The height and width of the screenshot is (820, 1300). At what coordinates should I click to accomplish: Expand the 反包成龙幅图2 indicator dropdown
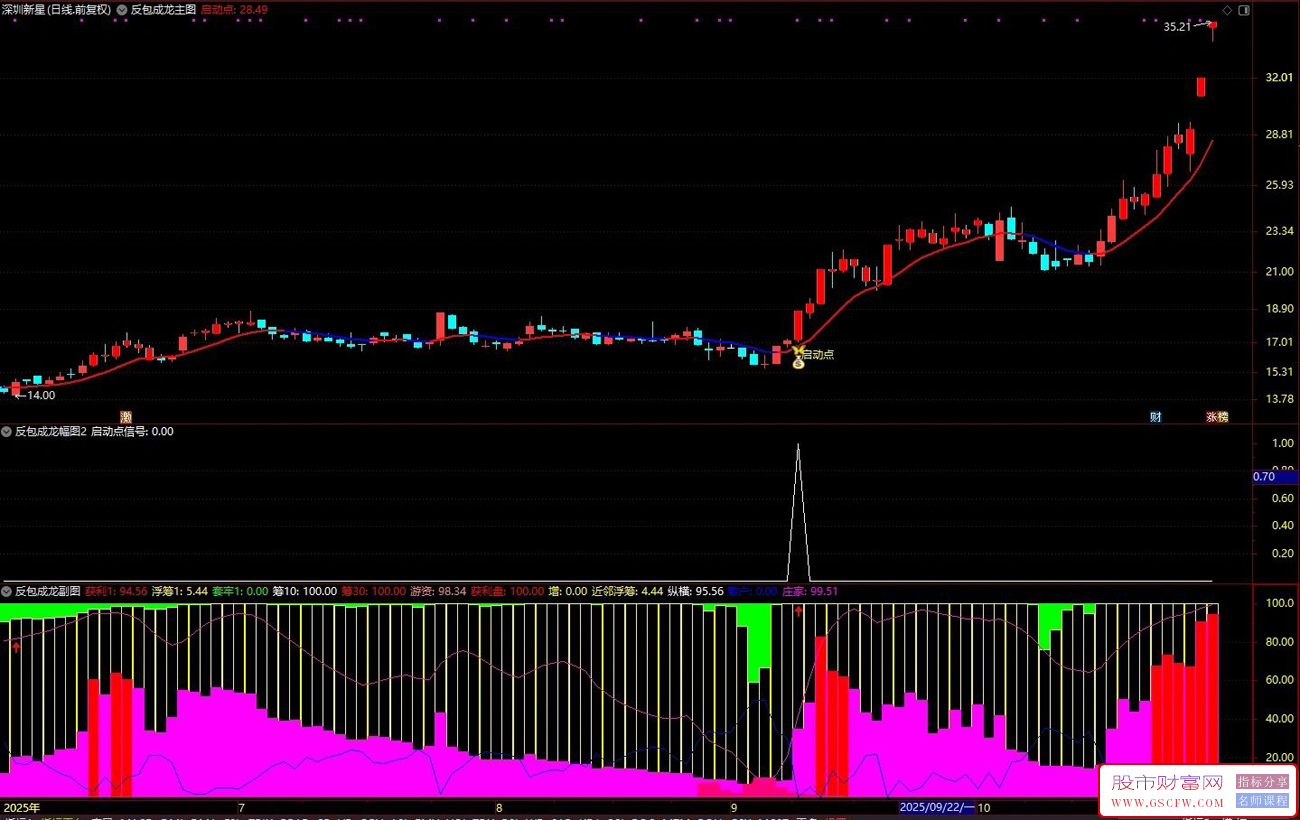click(x=6, y=432)
